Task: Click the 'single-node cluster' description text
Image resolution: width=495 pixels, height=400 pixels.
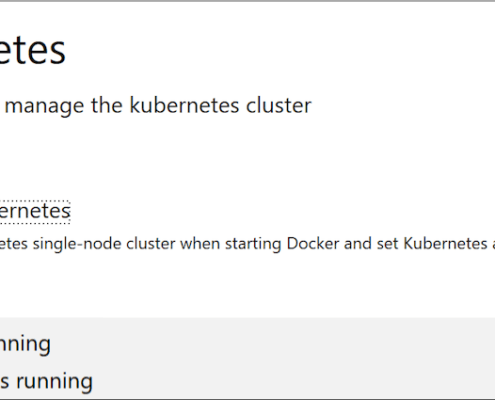Action: pos(104,244)
